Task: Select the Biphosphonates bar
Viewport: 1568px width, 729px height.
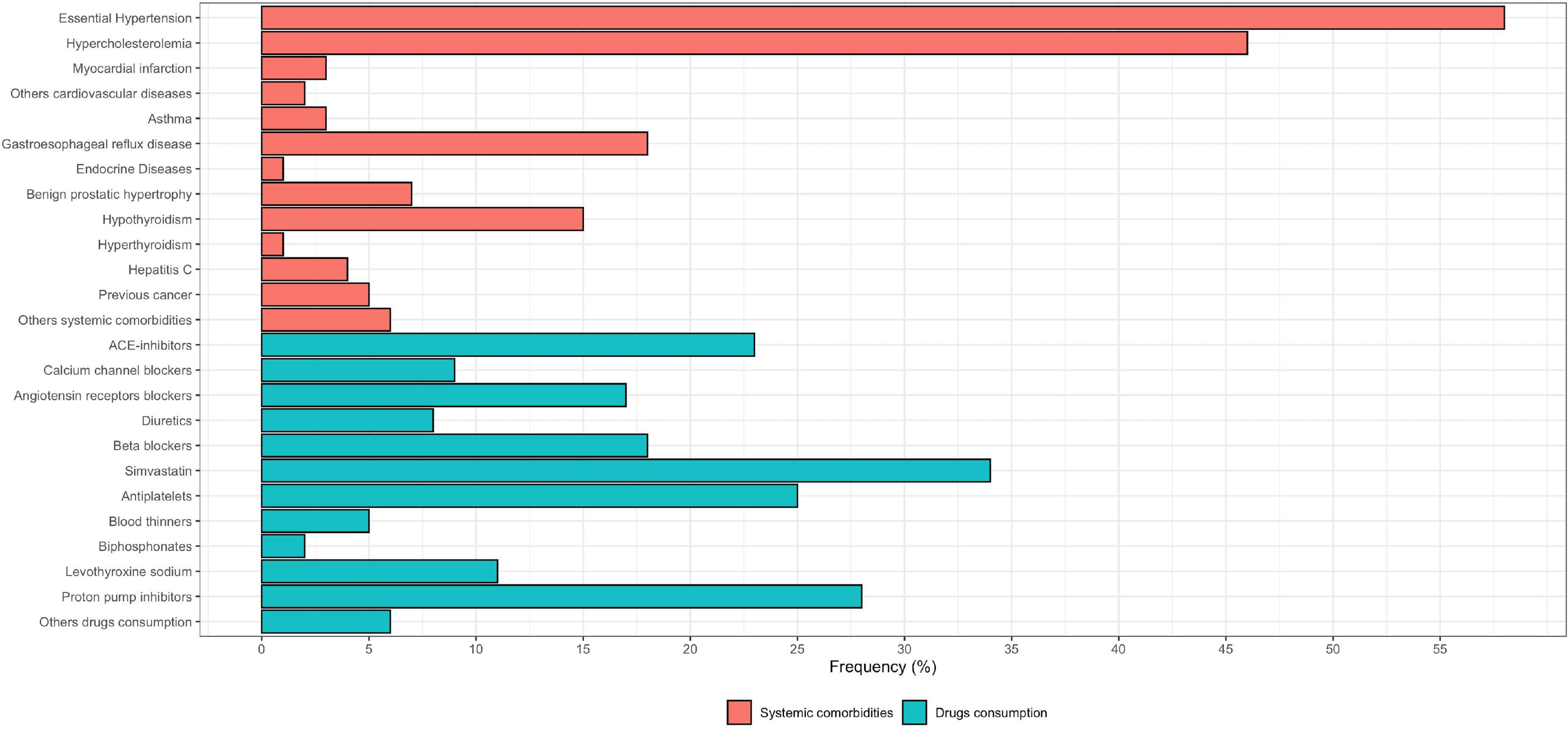Action: point(283,546)
